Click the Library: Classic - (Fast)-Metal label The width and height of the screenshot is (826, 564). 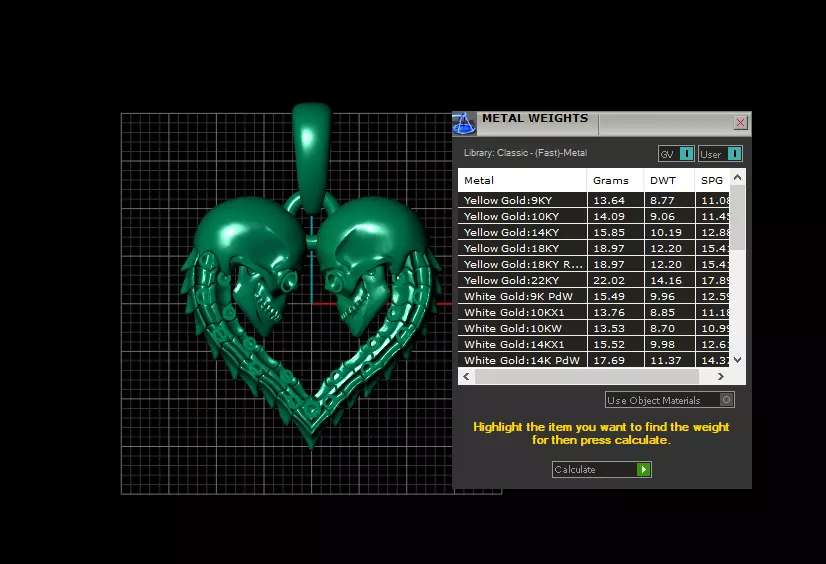(525, 153)
